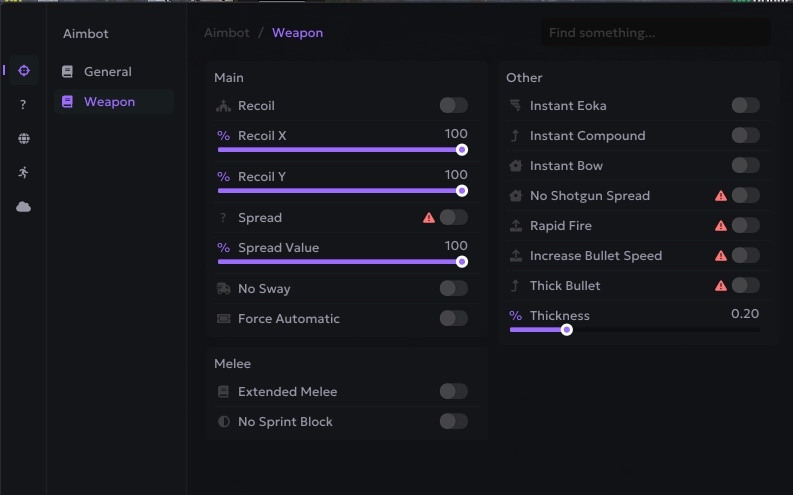Open the crosshair Aimbot sidebar section

pos(23,70)
